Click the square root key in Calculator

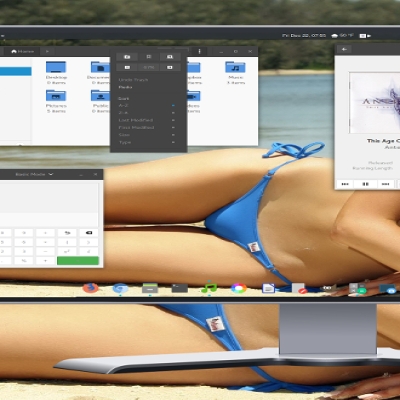point(89,251)
